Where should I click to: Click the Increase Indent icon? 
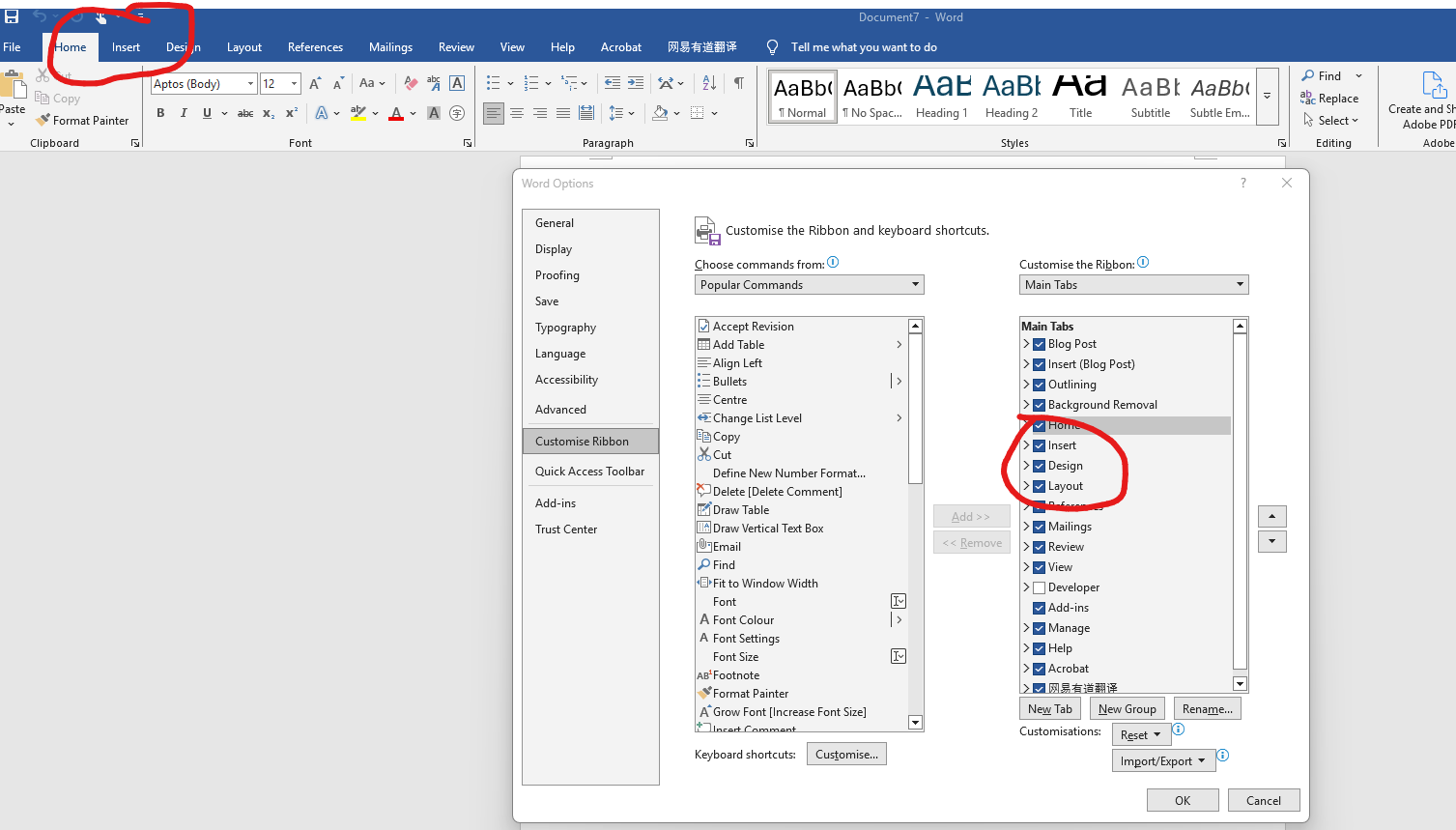tap(636, 84)
